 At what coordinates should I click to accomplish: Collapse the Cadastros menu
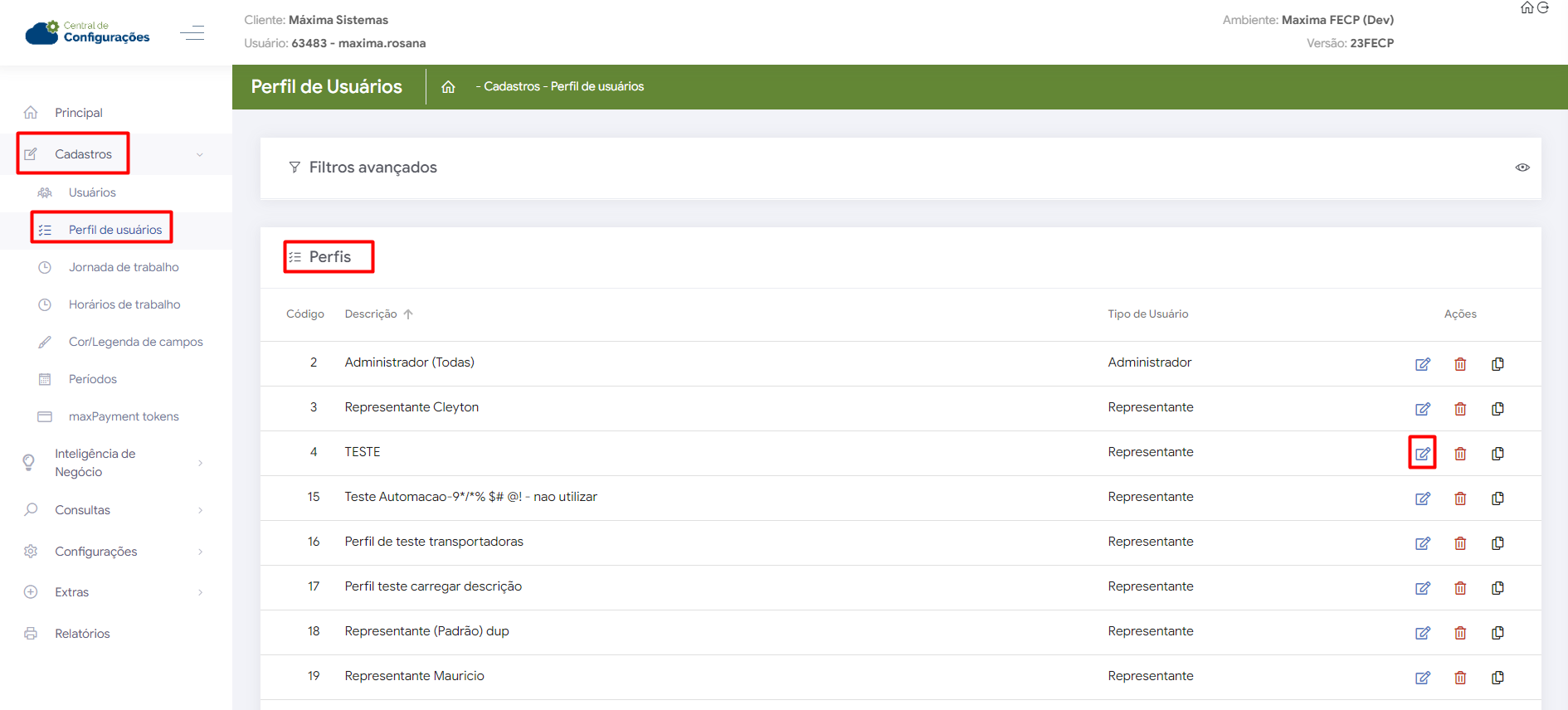pyautogui.click(x=83, y=154)
